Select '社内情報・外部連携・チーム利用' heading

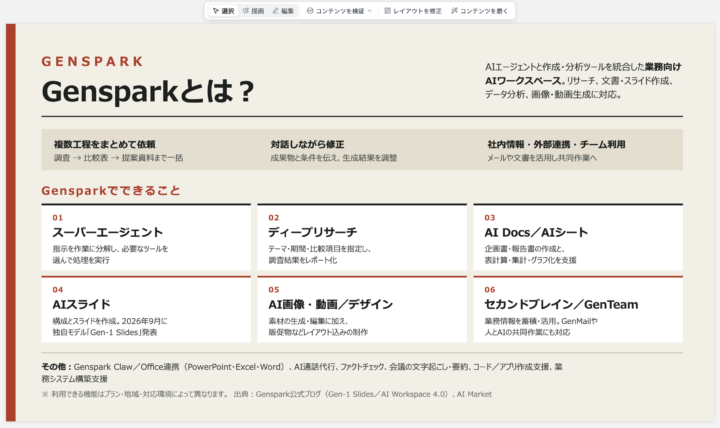[556, 144]
